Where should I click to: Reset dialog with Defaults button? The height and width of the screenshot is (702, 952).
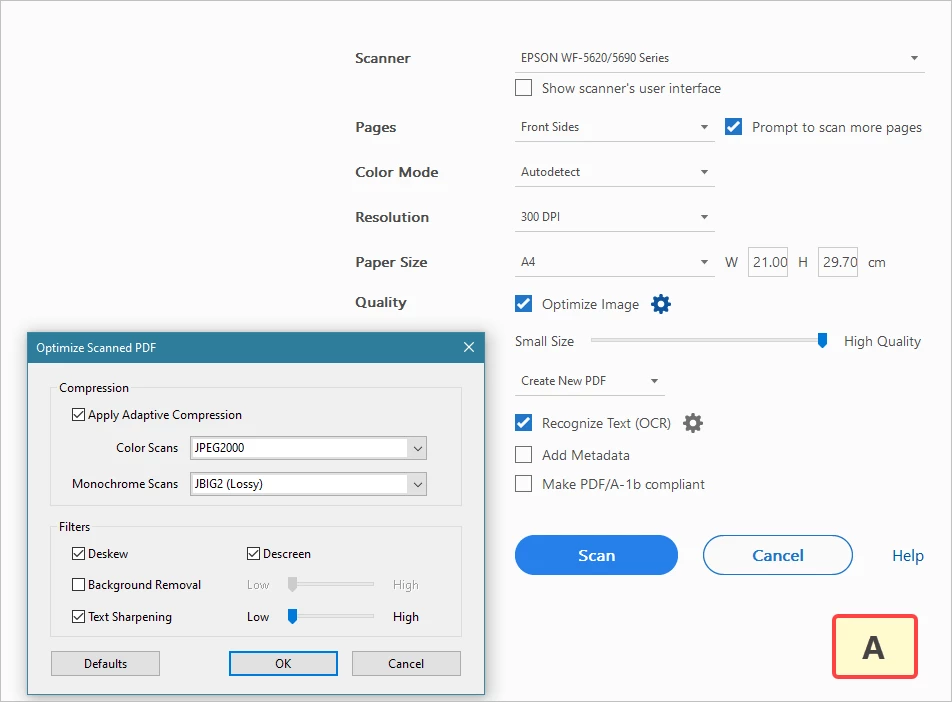coord(106,664)
